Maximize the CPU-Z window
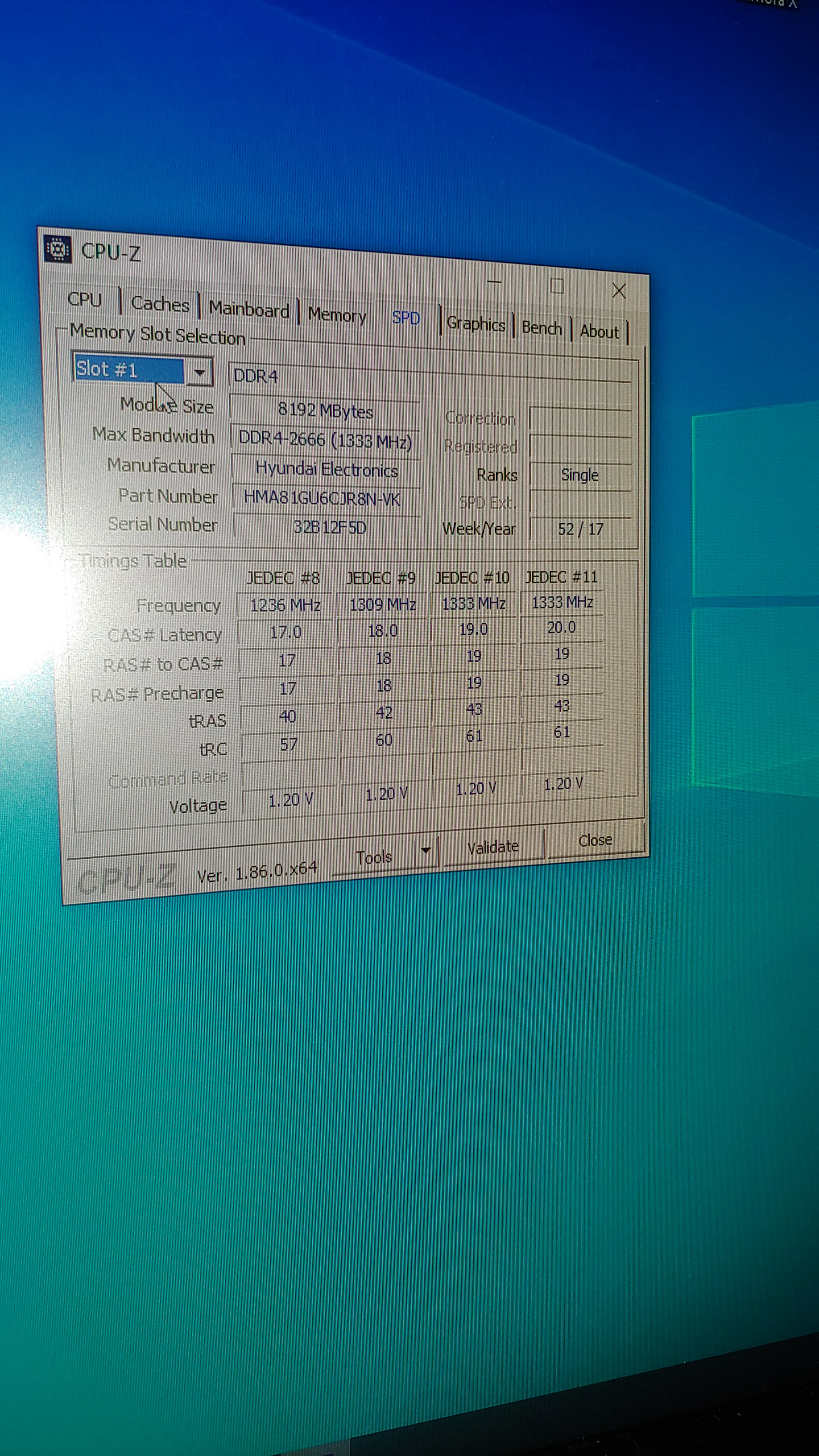The width and height of the screenshot is (819, 1456). click(x=557, y=286)
